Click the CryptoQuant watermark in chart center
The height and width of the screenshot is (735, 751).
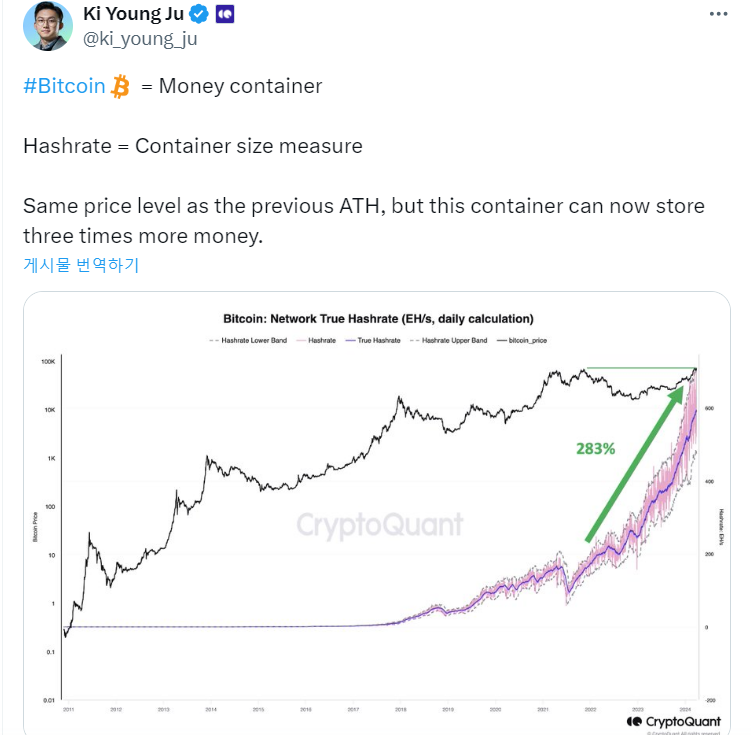[x=379, y=524]
